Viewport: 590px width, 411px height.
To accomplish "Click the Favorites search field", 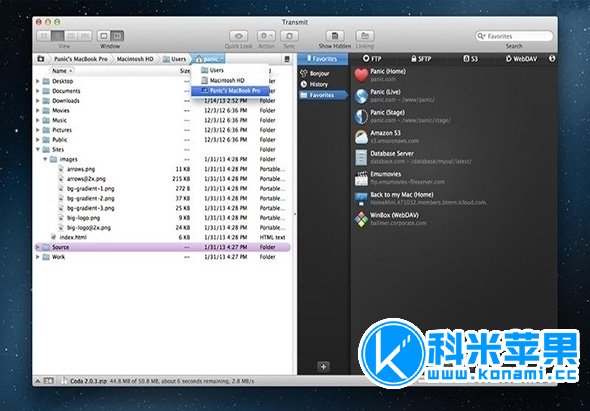I will [514, 36].
